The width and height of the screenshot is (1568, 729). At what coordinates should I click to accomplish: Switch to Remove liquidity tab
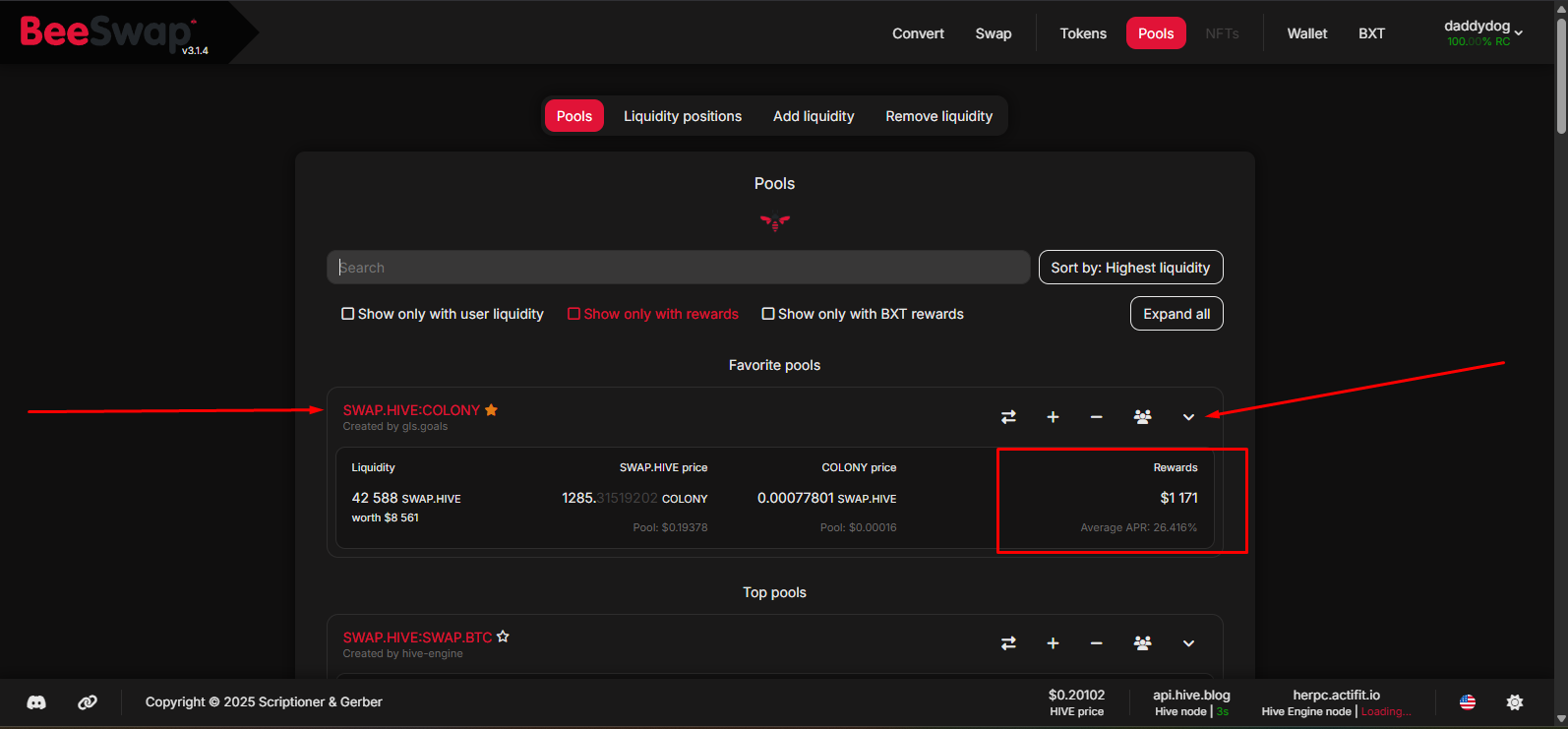click(939, 116)
